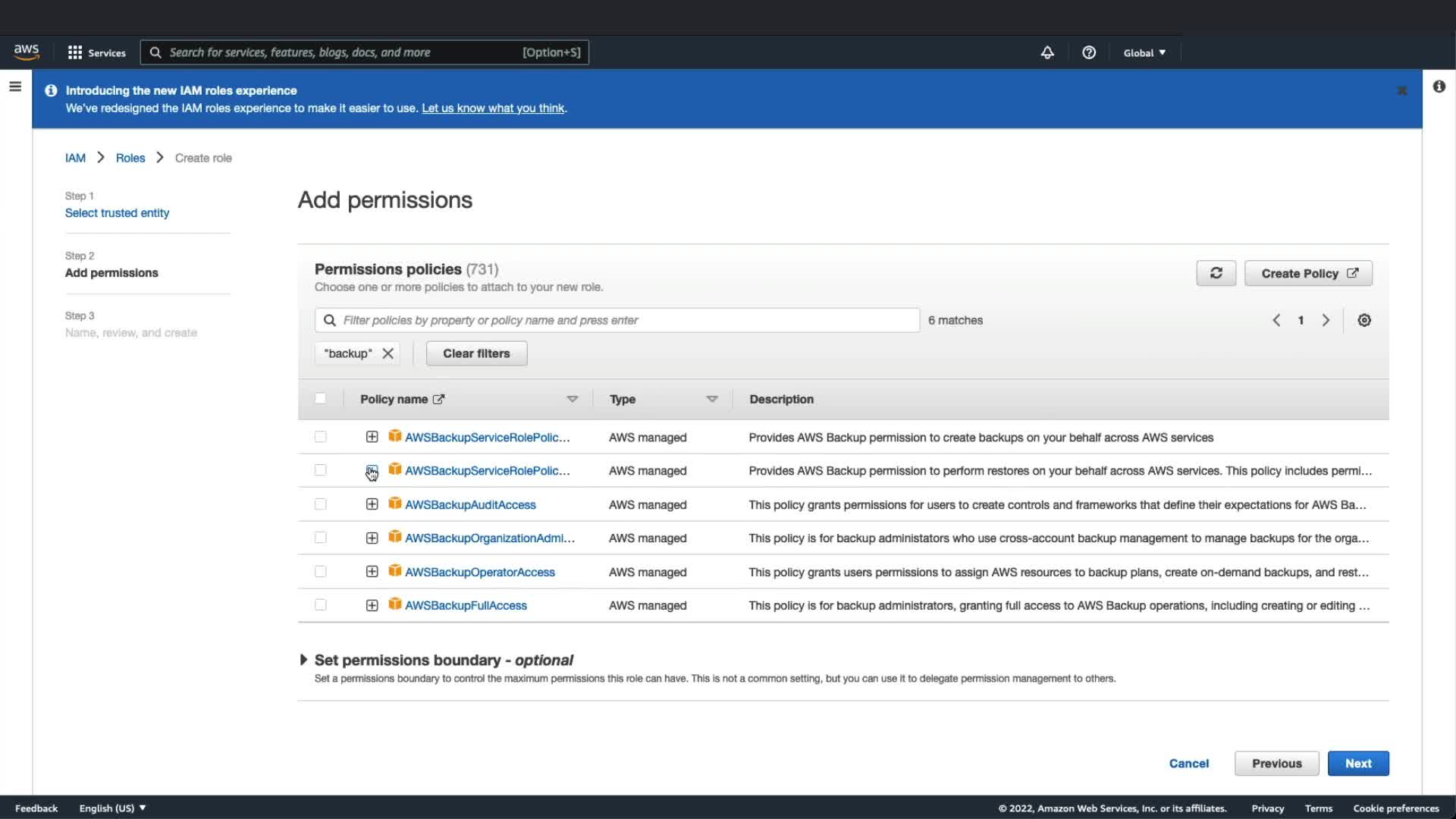Open the Global region dropdown

click(1144, 52)
